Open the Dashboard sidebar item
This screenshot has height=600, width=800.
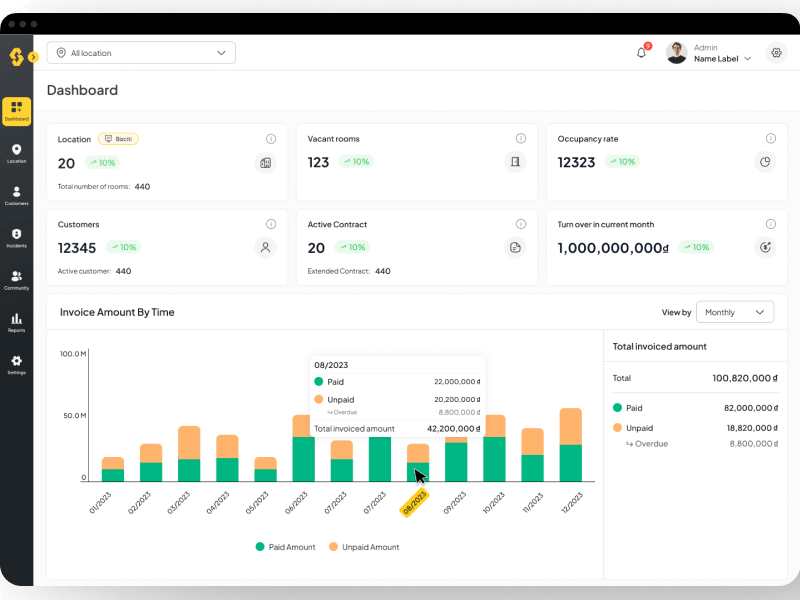click(16, 111)
